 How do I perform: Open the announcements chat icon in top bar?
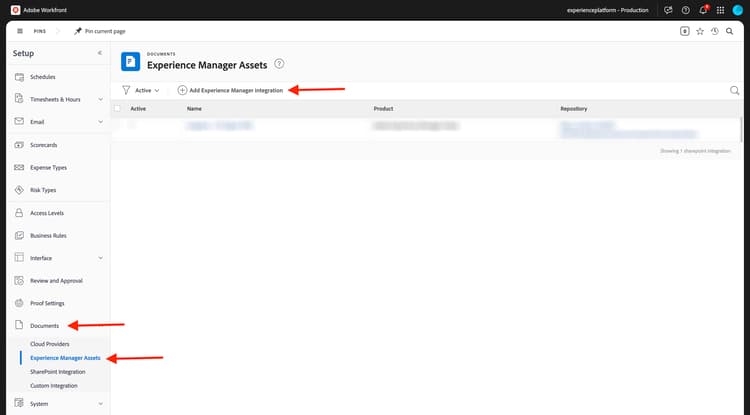point(668,10)
